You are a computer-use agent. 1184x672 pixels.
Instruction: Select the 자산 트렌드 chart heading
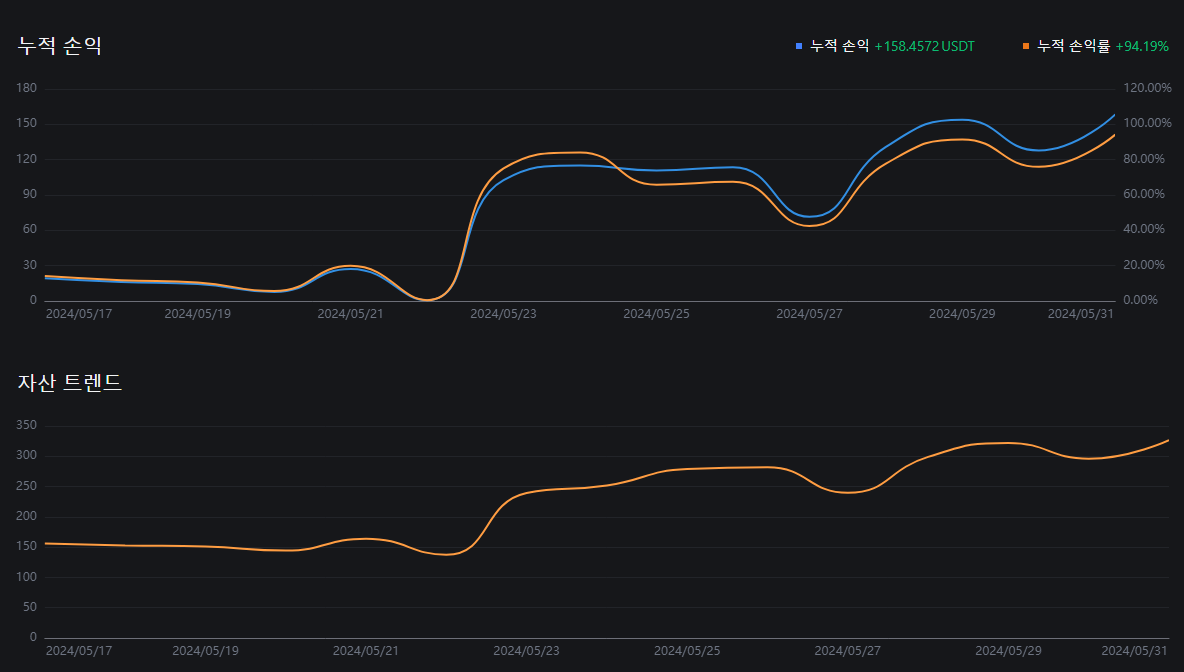coord(70,382)
